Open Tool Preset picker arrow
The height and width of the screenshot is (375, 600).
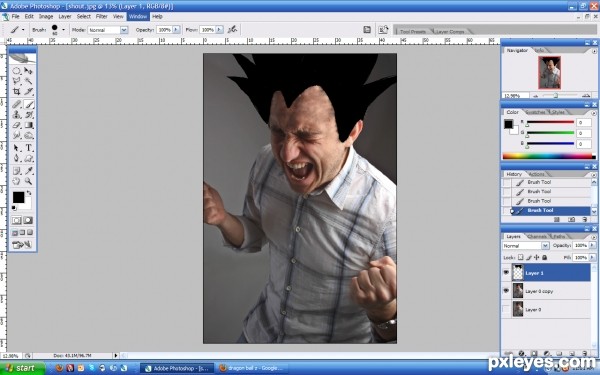click(23, 29)
